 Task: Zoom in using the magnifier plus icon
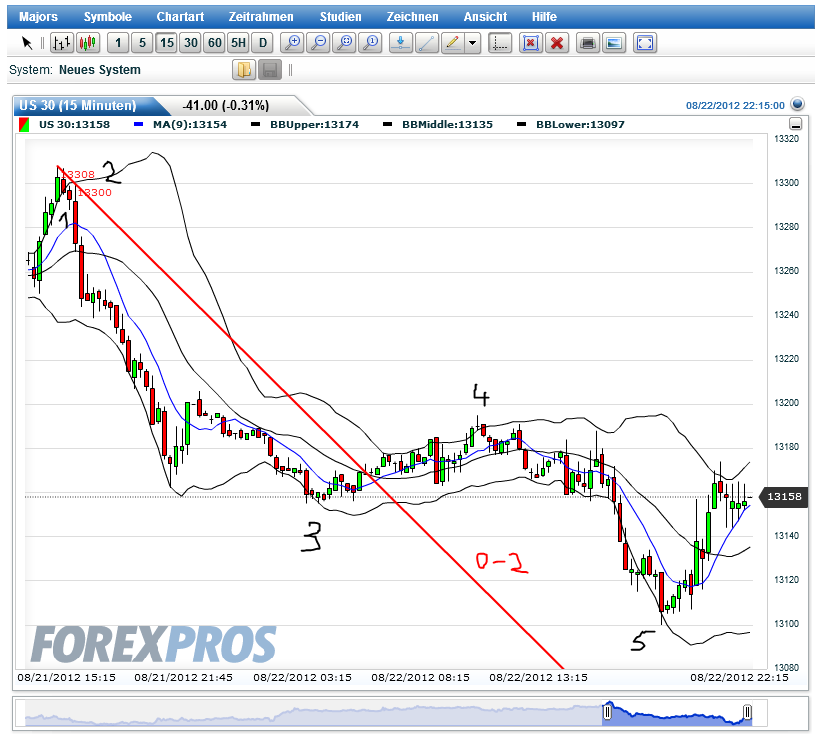(293, 43)
